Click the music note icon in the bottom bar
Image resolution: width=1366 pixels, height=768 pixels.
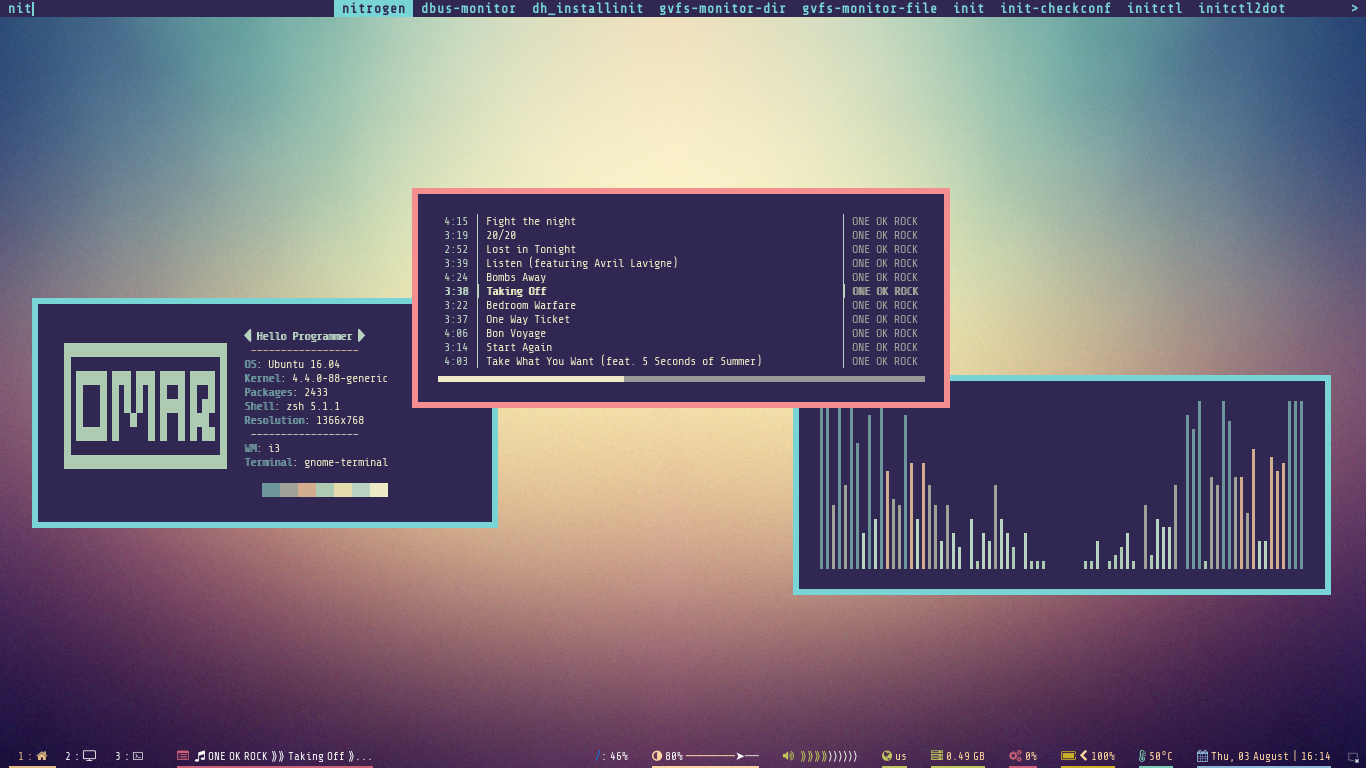[x=200, y=756]
